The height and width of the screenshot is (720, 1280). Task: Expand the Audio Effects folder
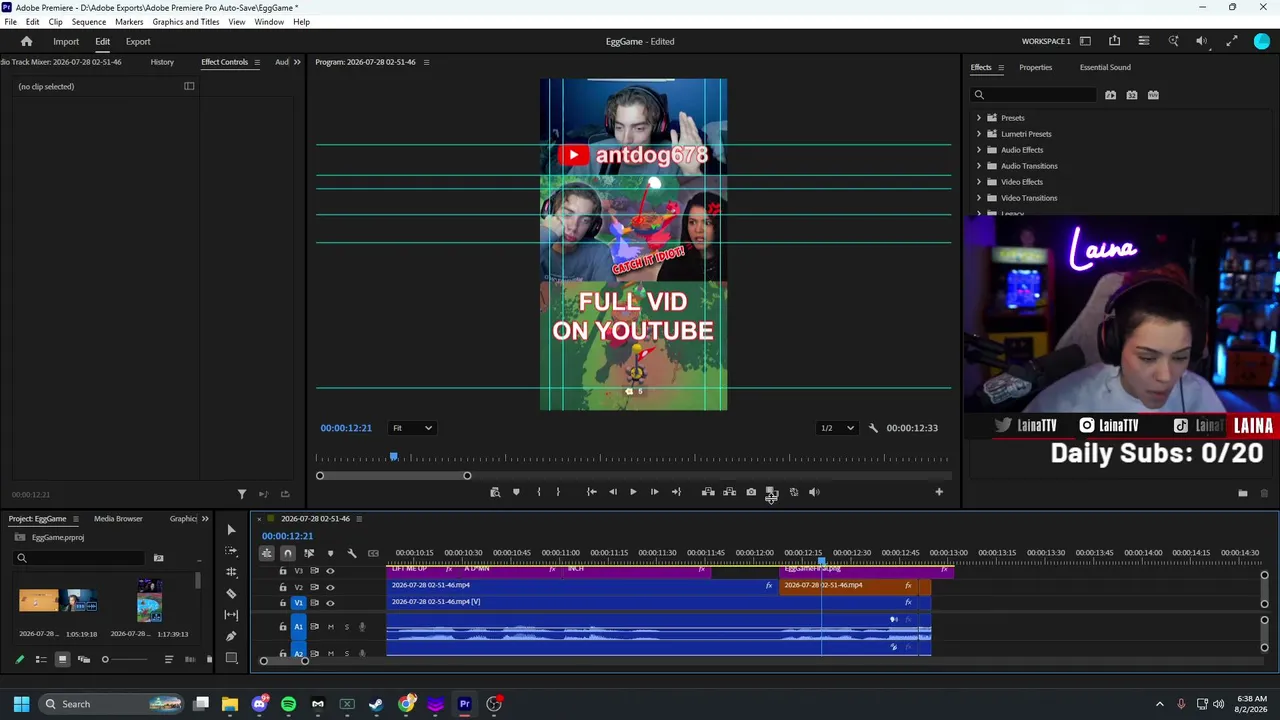click(979, 150)
